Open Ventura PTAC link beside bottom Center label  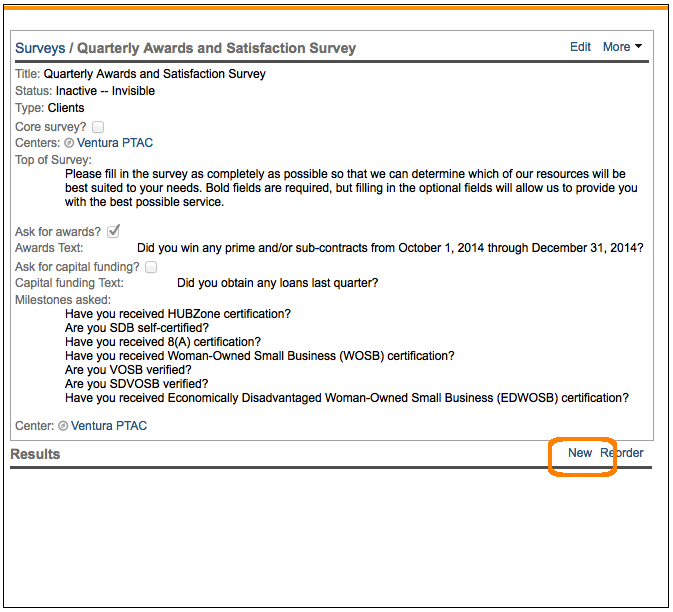tap(109, 426)
